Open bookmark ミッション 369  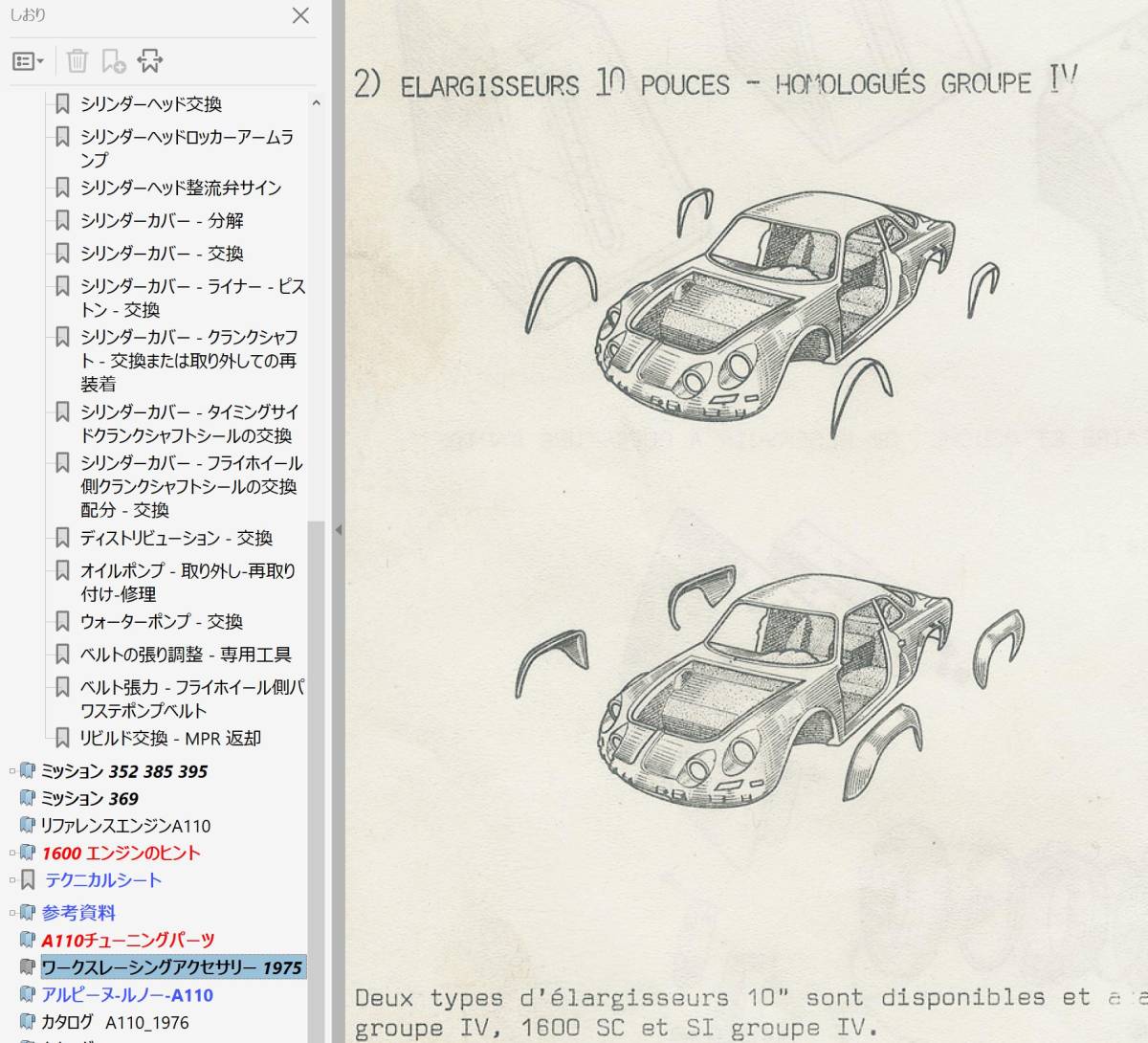click(x=90, y=798)
